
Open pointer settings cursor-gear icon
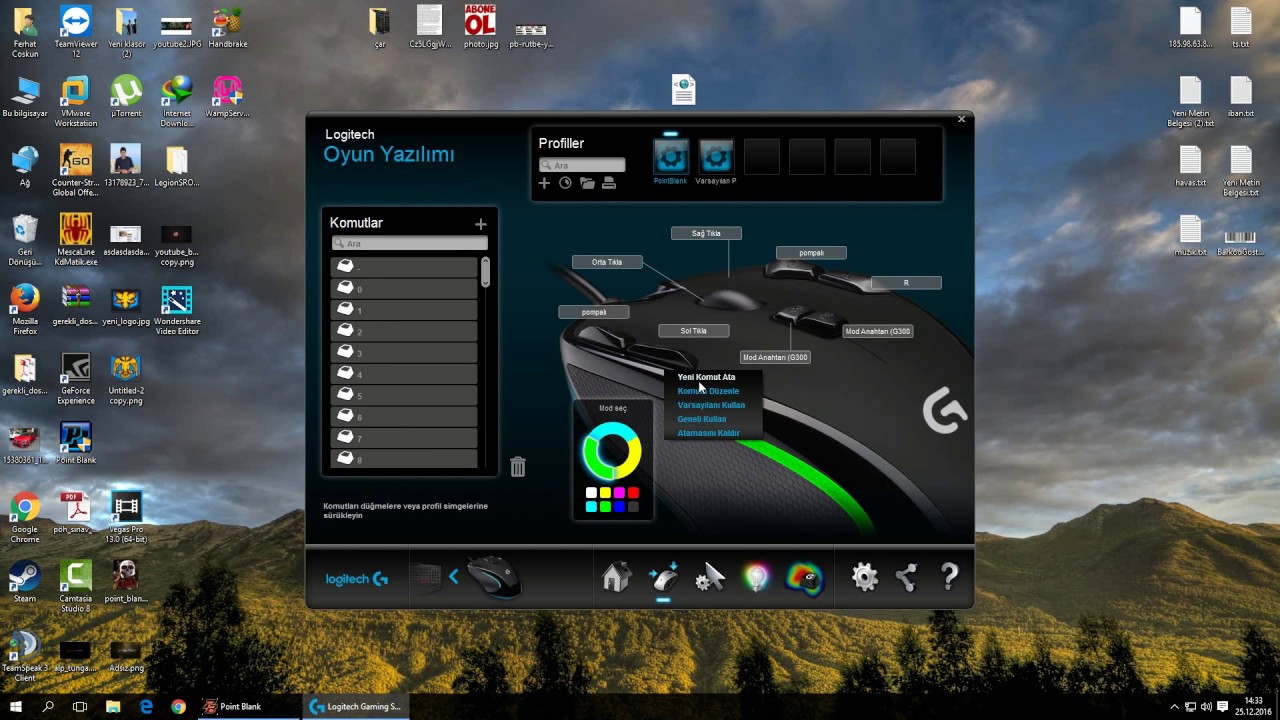(x=710, y=577)
